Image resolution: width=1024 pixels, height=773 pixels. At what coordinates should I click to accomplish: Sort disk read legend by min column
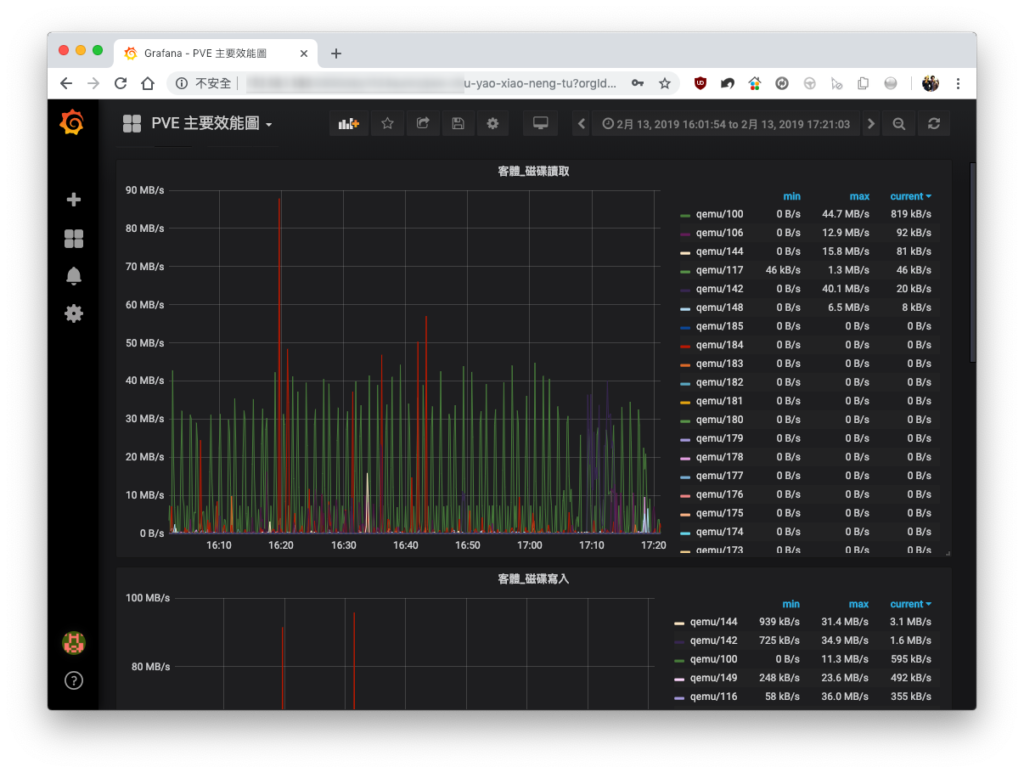792,197
